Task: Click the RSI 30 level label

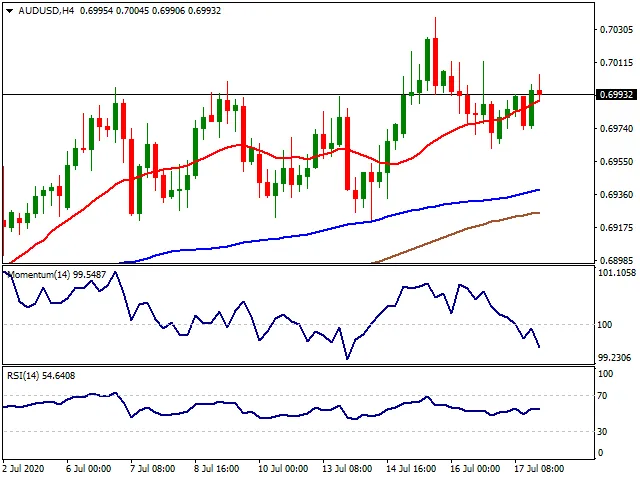Action: point(602,431)
